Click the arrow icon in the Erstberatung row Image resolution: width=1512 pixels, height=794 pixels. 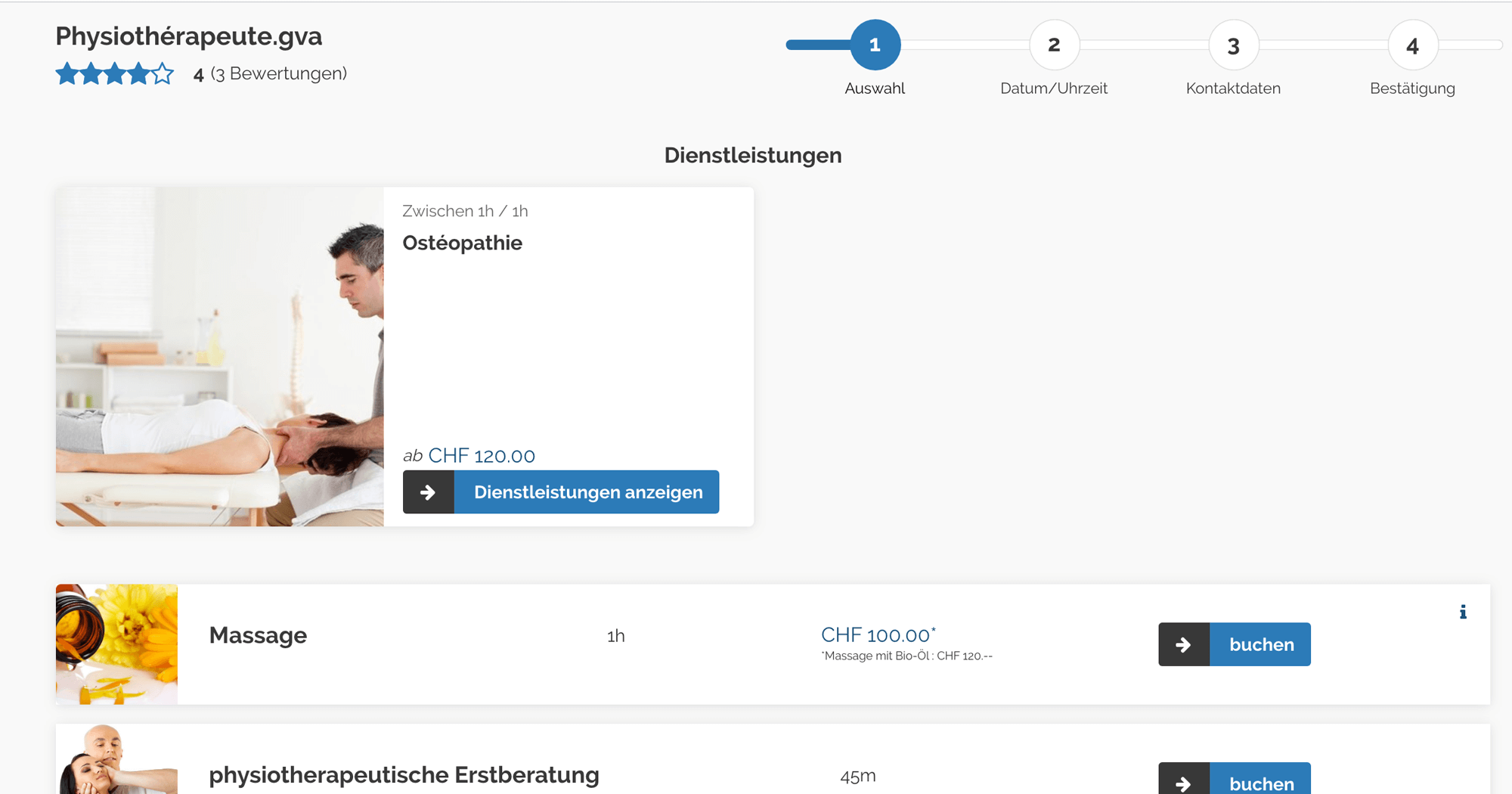coord(1183,782)
